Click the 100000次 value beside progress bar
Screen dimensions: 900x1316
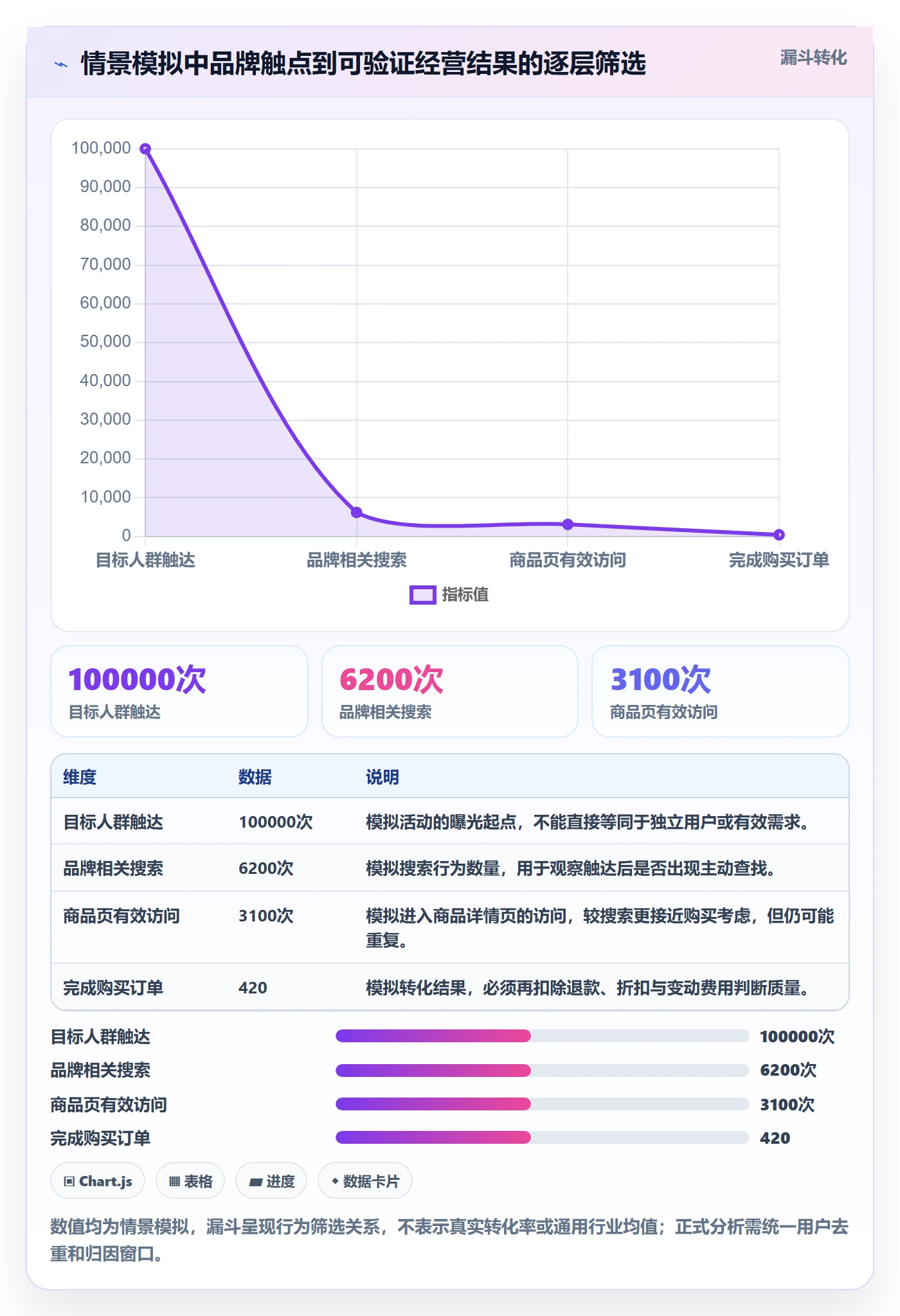click(x=797, y=1036)
